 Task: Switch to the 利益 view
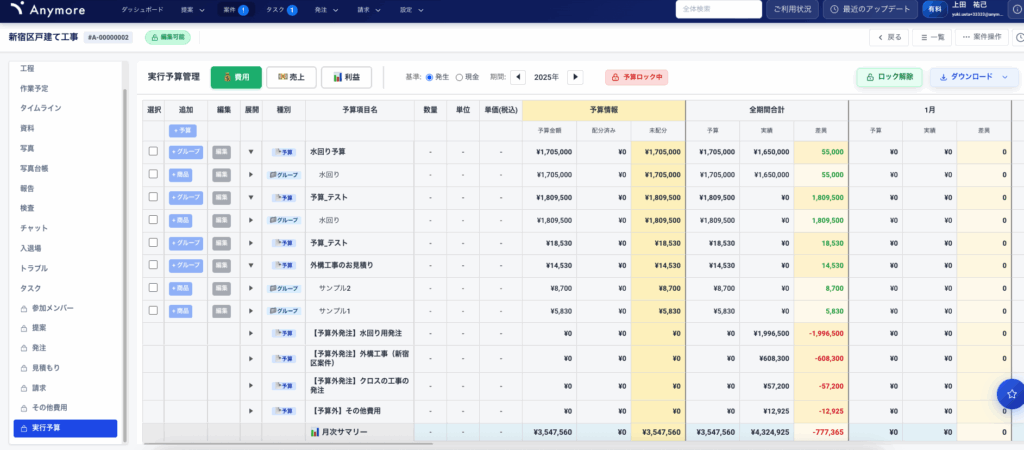[x=346, y=77]
